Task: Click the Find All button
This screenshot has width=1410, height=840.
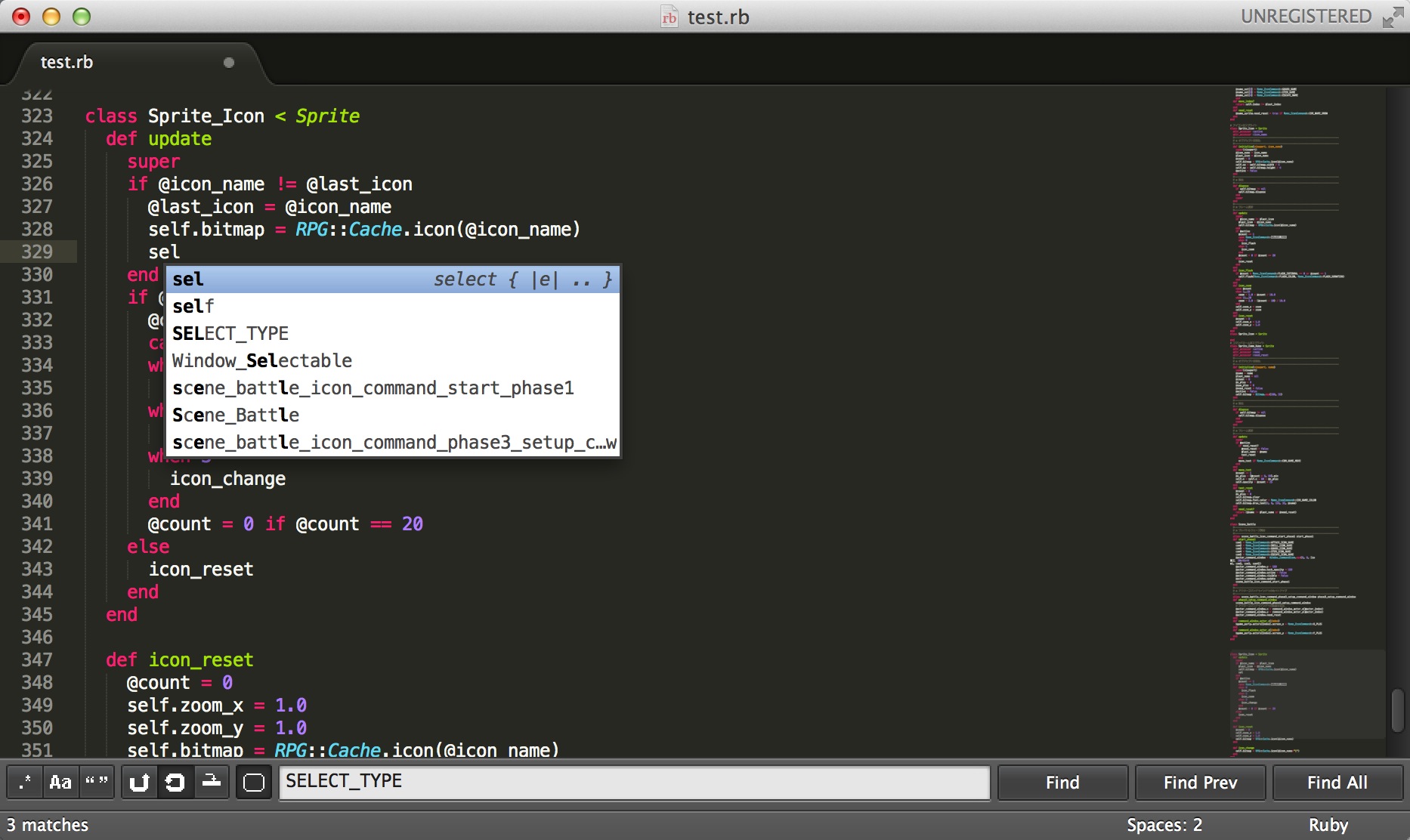Action: point(1337,783)
